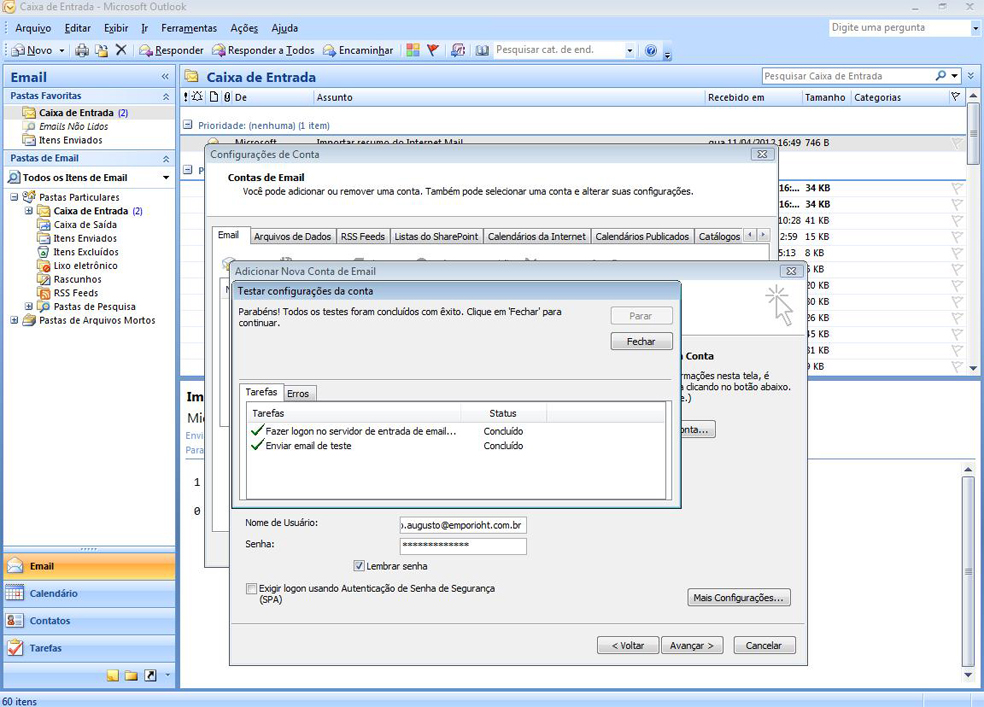Collapse the Prioridade (nenhuma) group
This screenshot has width=984, height=707.
tap(187, 125)
